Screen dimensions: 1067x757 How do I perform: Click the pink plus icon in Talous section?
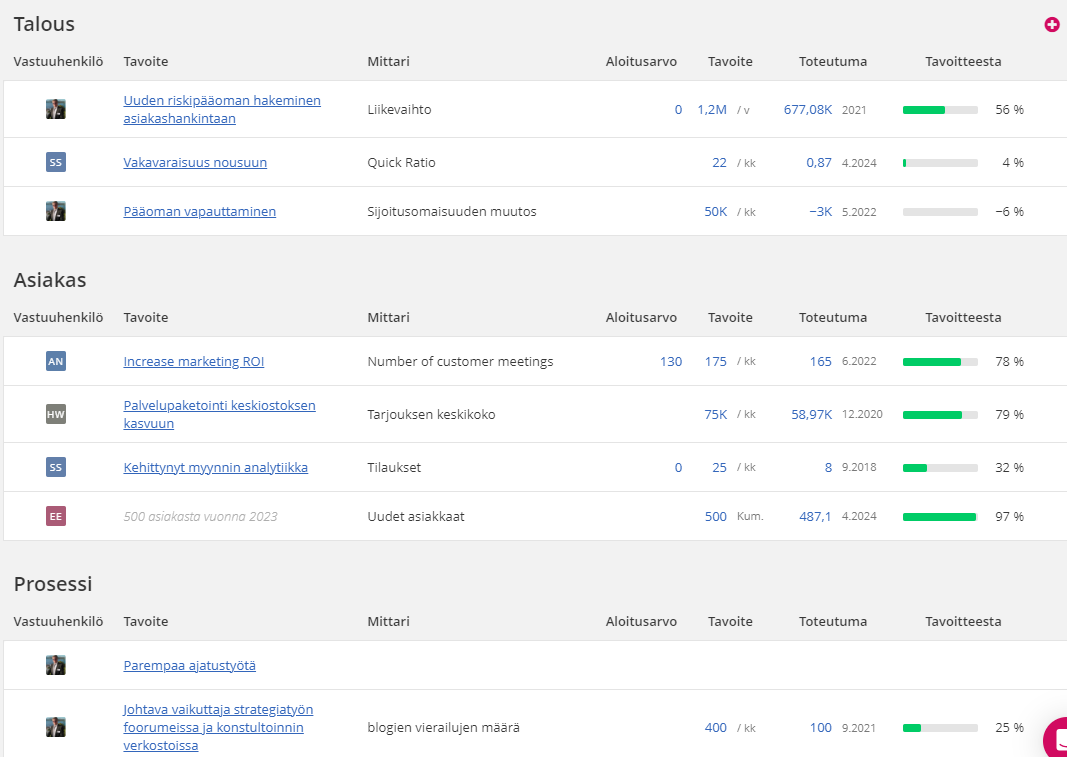[1051, 25]
